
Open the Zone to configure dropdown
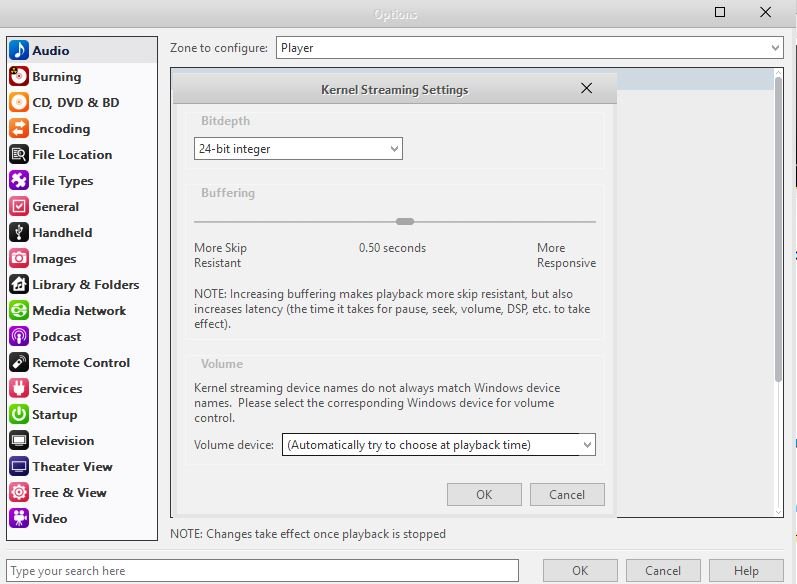point(529,47)
